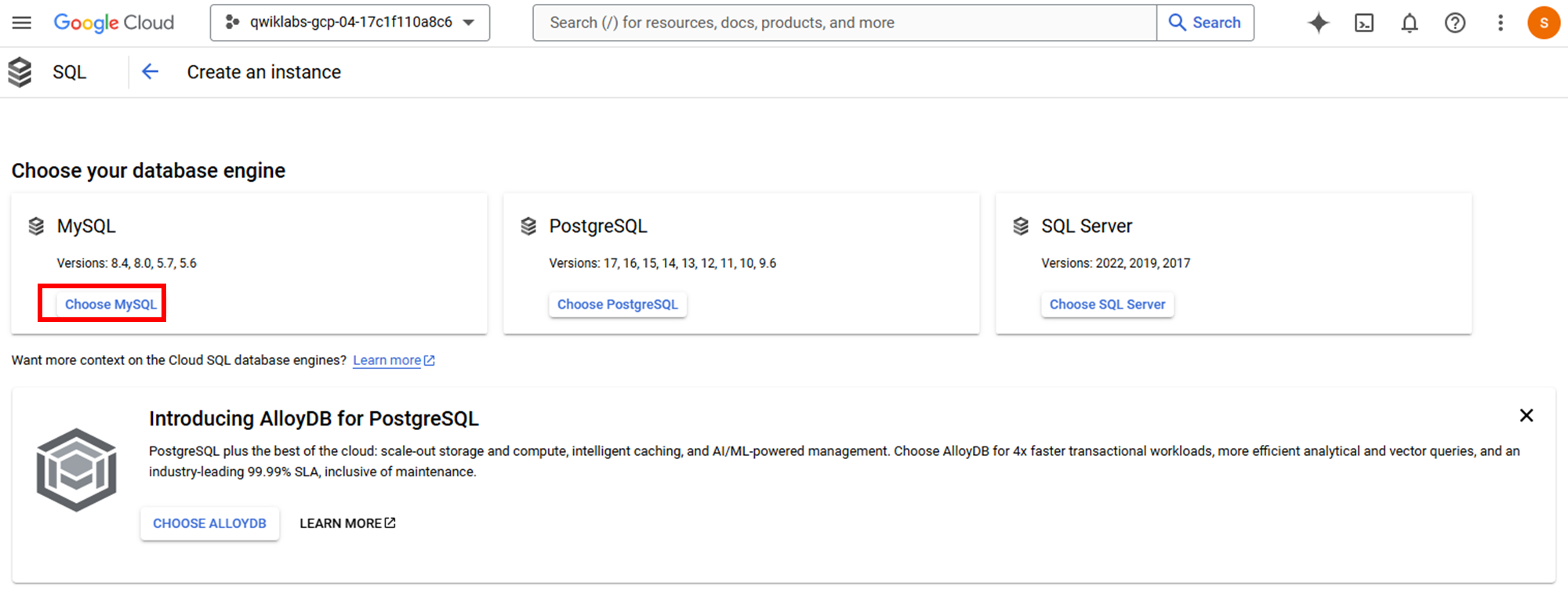1568x593 pixels.
Task: Click the MySQL engine card icon
Action: (36, 226)
